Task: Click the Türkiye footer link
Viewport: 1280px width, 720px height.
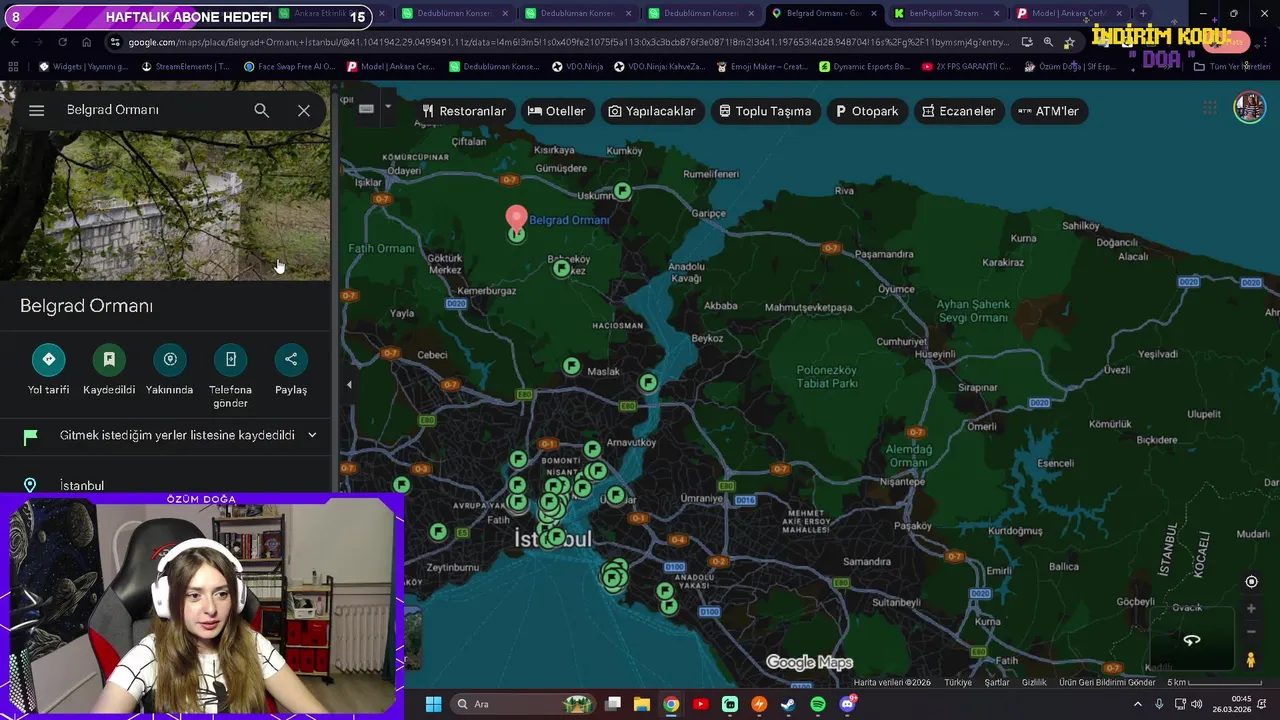Action: click(x=958, y=682)
